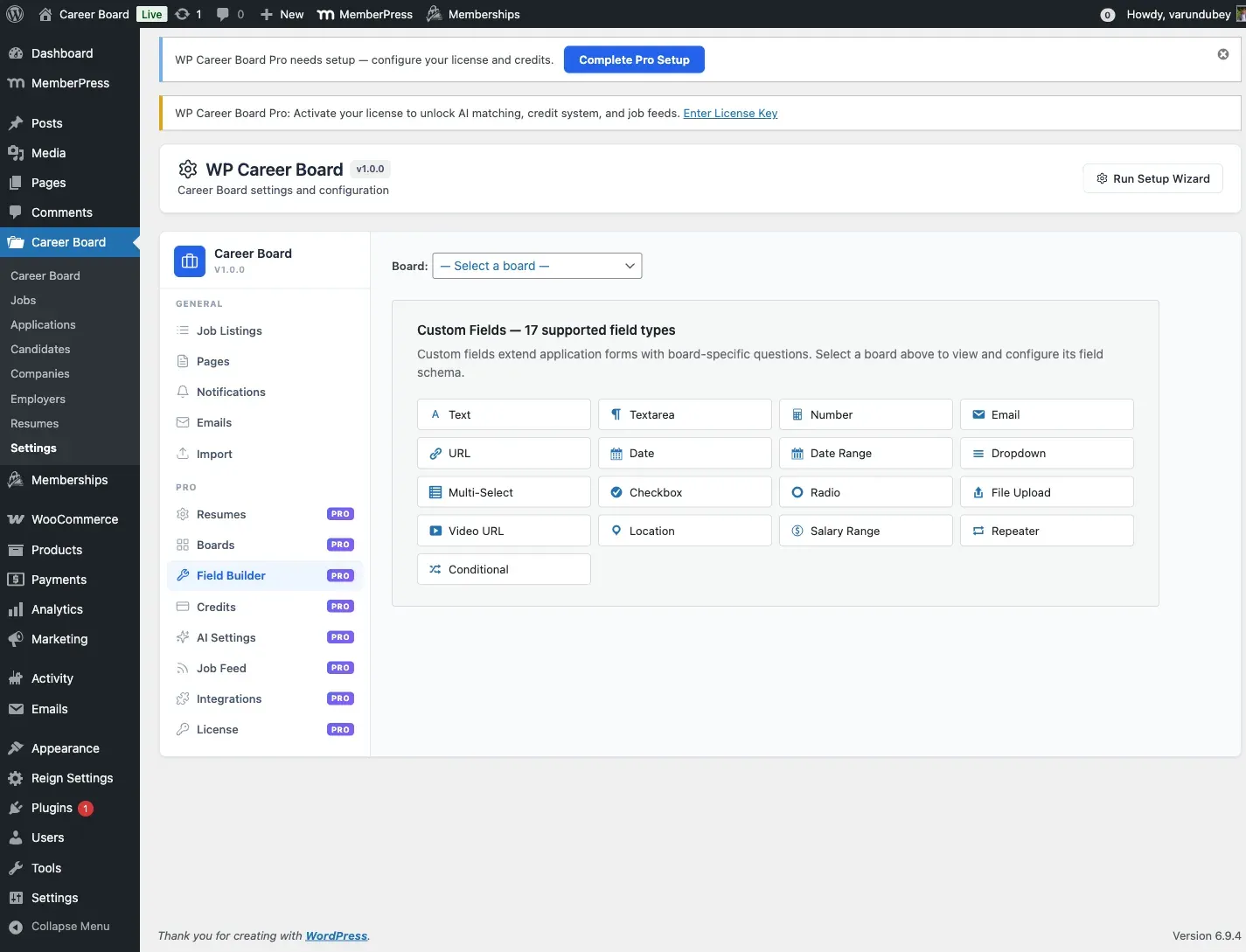Open MemberPress in admin sidebar
This screenshot has width=1246, height=952.
click(x=70, y=83)
